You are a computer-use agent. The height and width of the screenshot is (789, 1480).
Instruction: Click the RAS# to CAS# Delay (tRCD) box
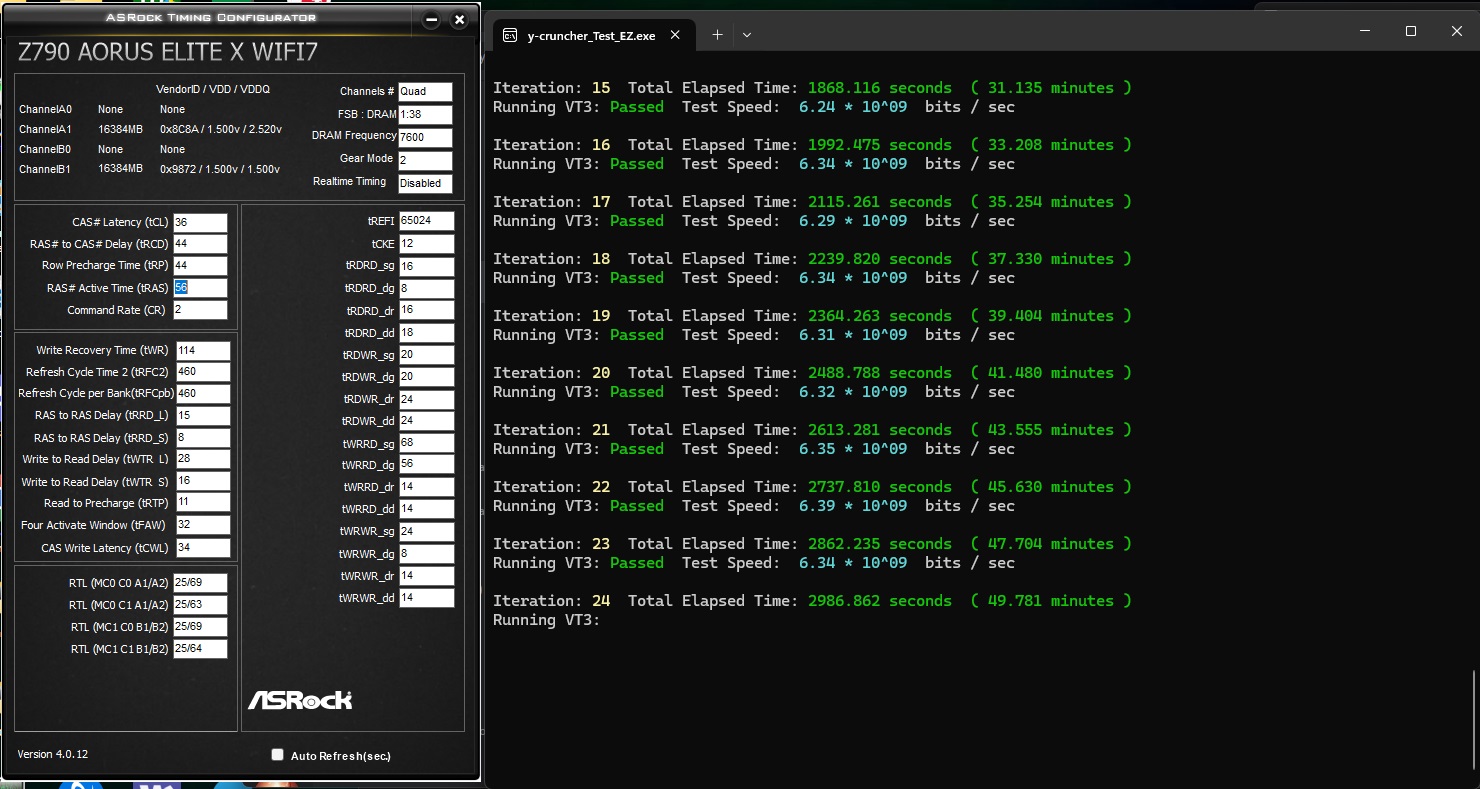point(200,244)
